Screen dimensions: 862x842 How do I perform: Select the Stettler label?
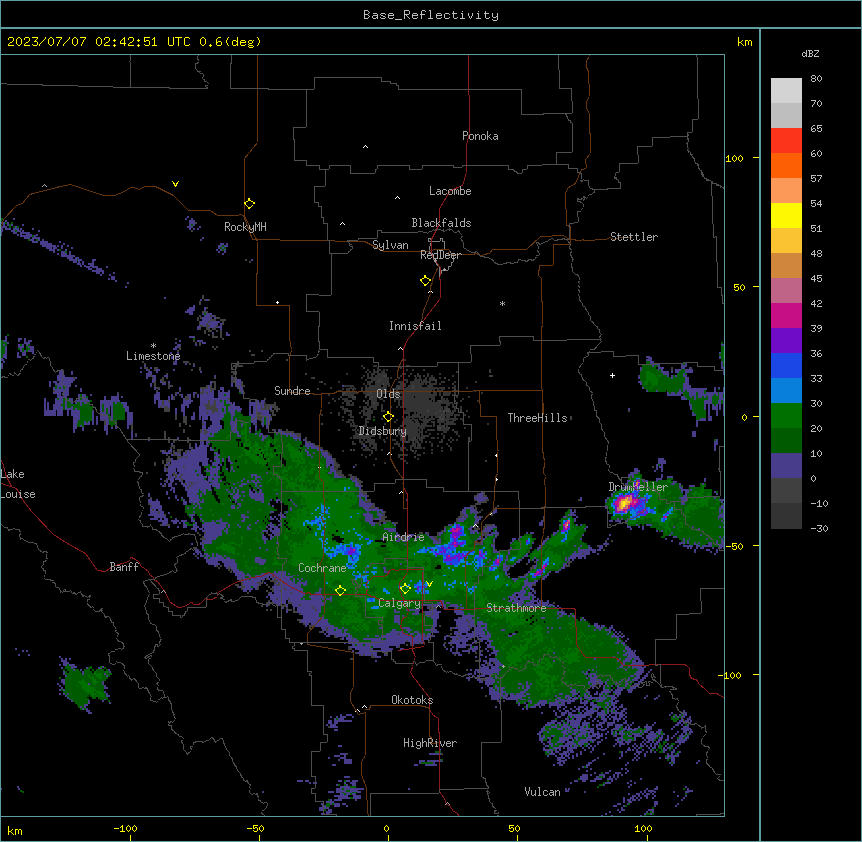pyautogui.click(x=633, y=237)
